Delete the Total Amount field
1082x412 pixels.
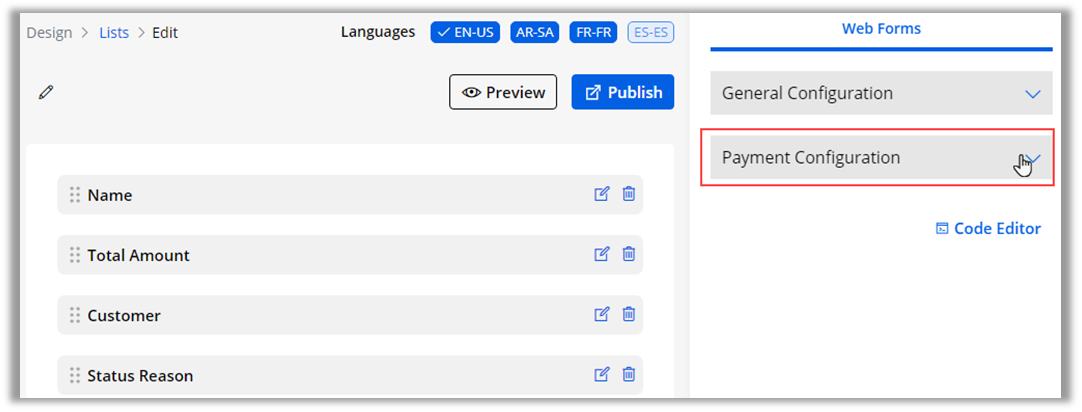click(x=628, y=254)
